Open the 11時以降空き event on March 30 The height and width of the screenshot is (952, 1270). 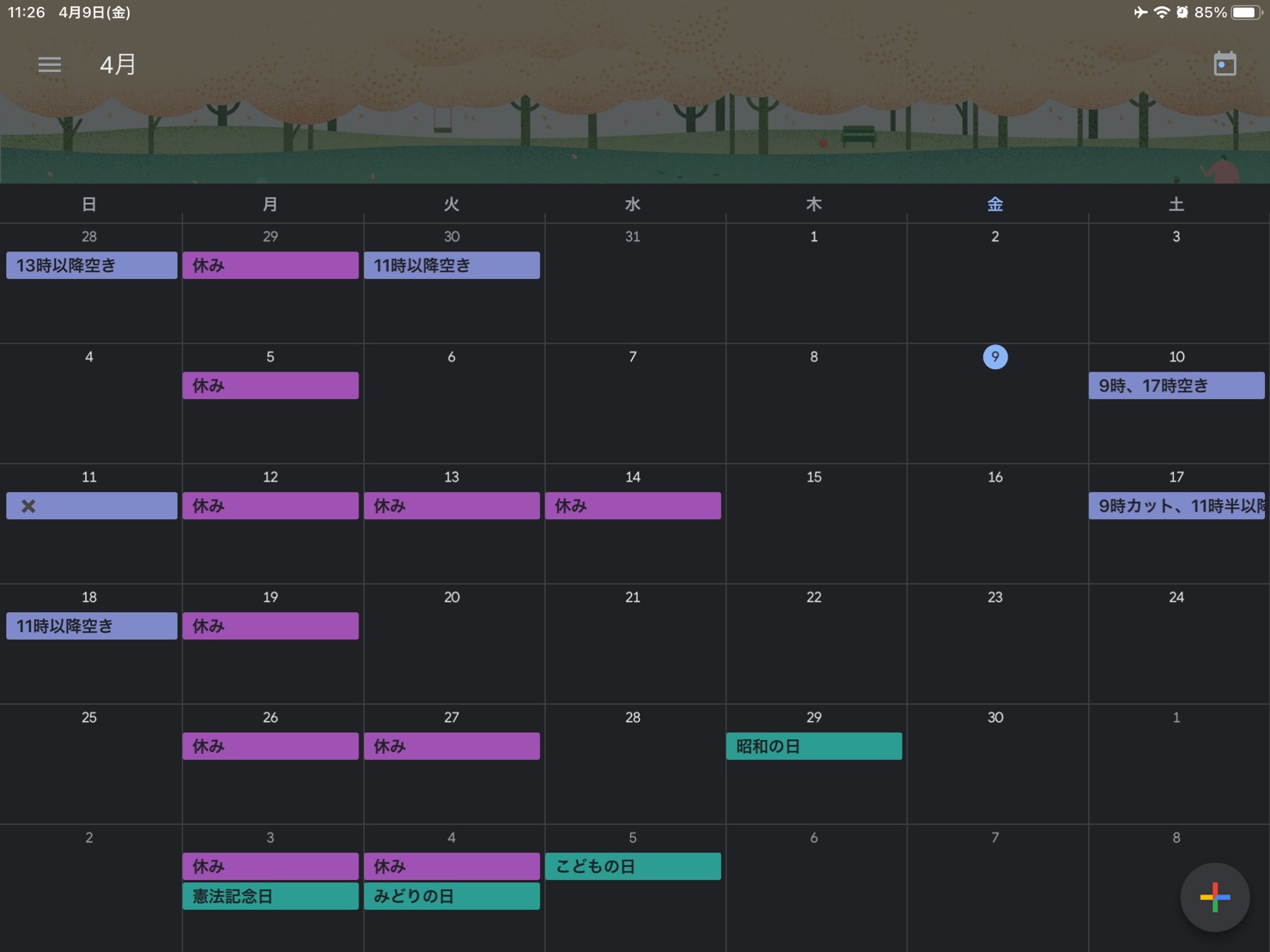[x=452, y=265]
